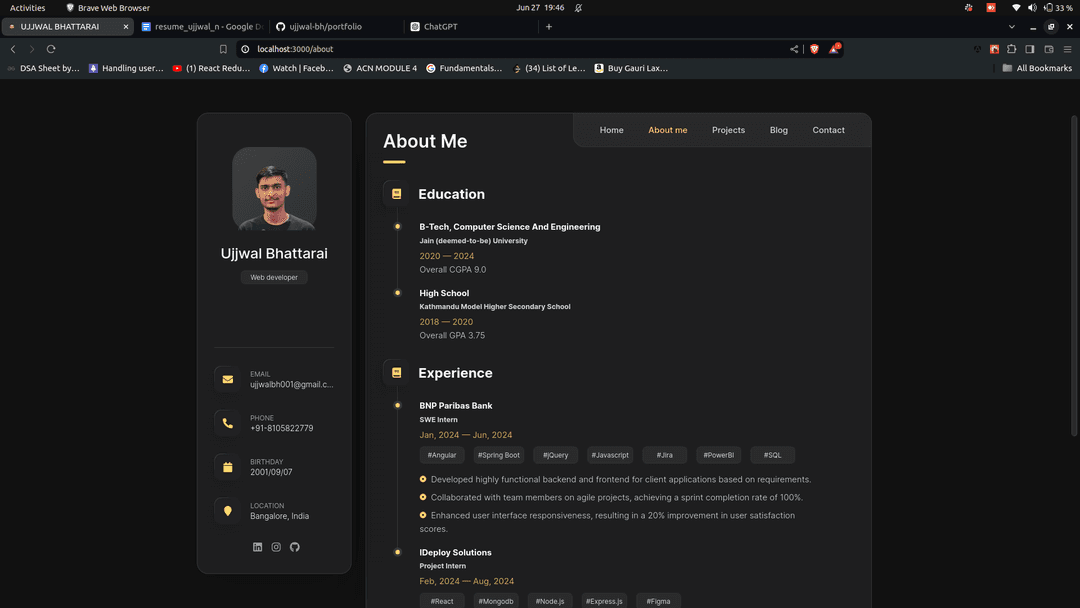Open Blog in navbar

click(x=778, y=130)
